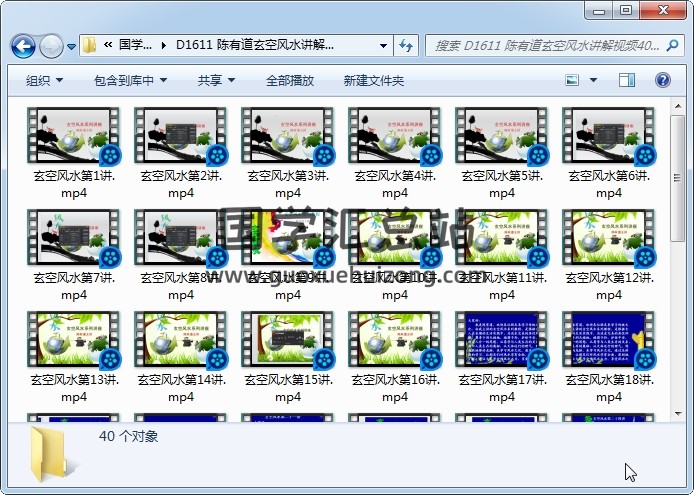Open the view options dropdown arrow
The image size is (694, 495).
(593, 81)
